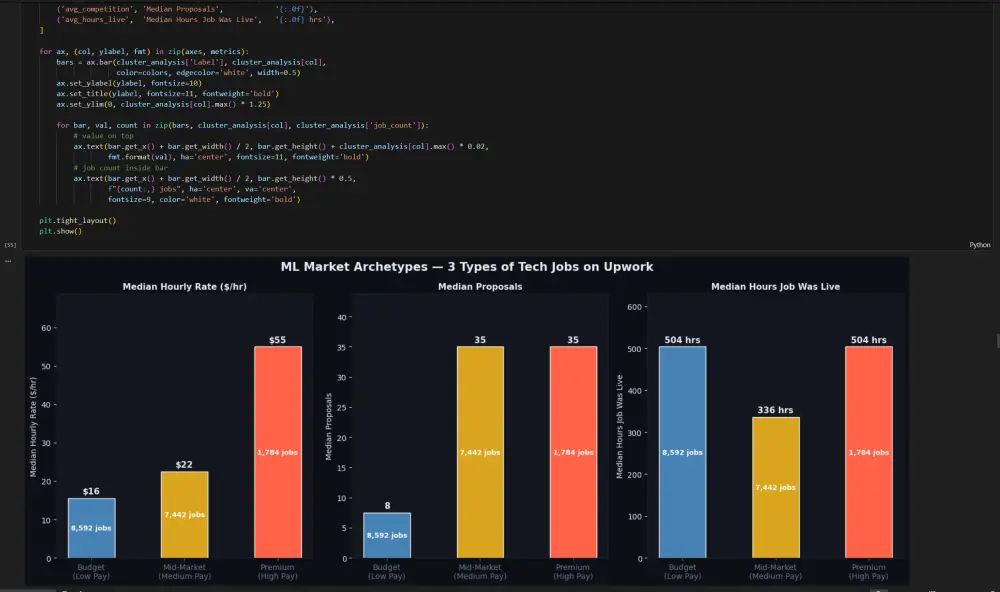Click the Python language label of the cell
The height and width of the screenshot is (592, 1000).
(980, 245)
